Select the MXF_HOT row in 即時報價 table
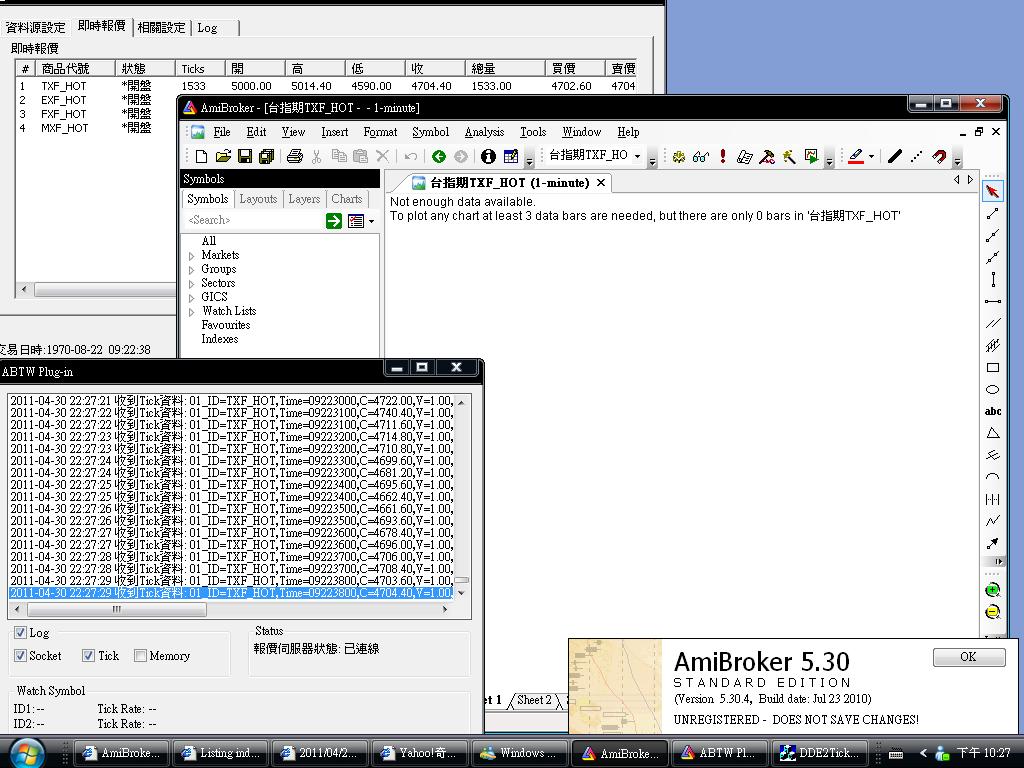The width and height of the screenshot is (1024, 768). (96, 128)
